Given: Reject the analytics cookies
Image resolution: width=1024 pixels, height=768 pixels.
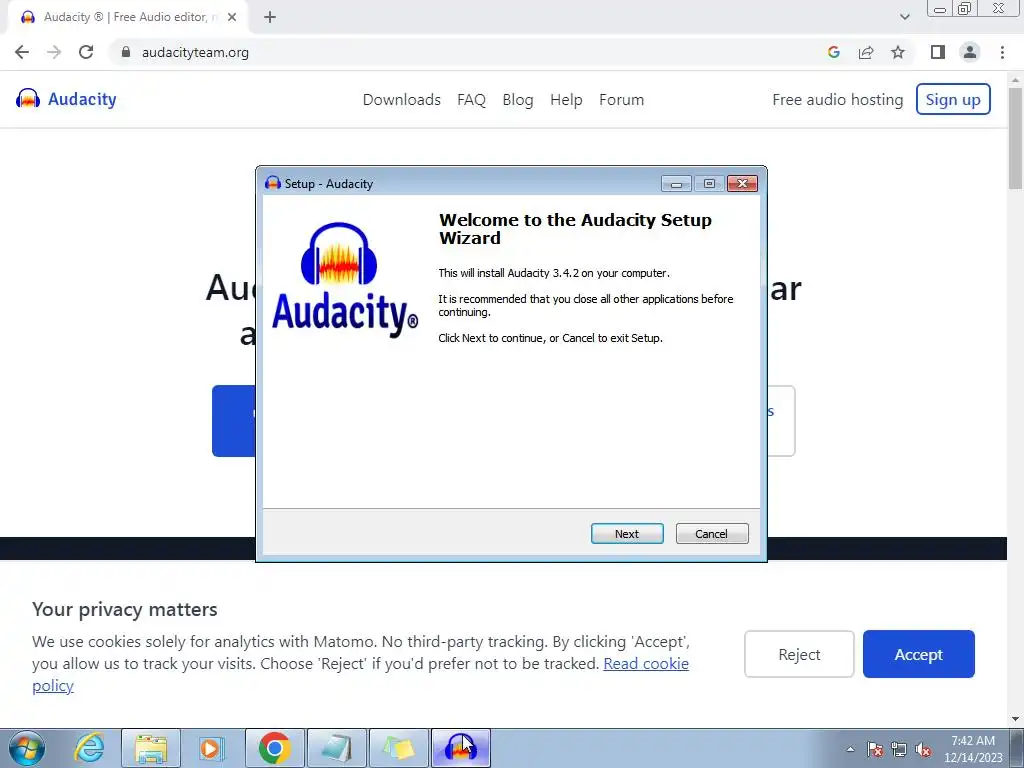Looking at the screenshot, I should [799, 654].
